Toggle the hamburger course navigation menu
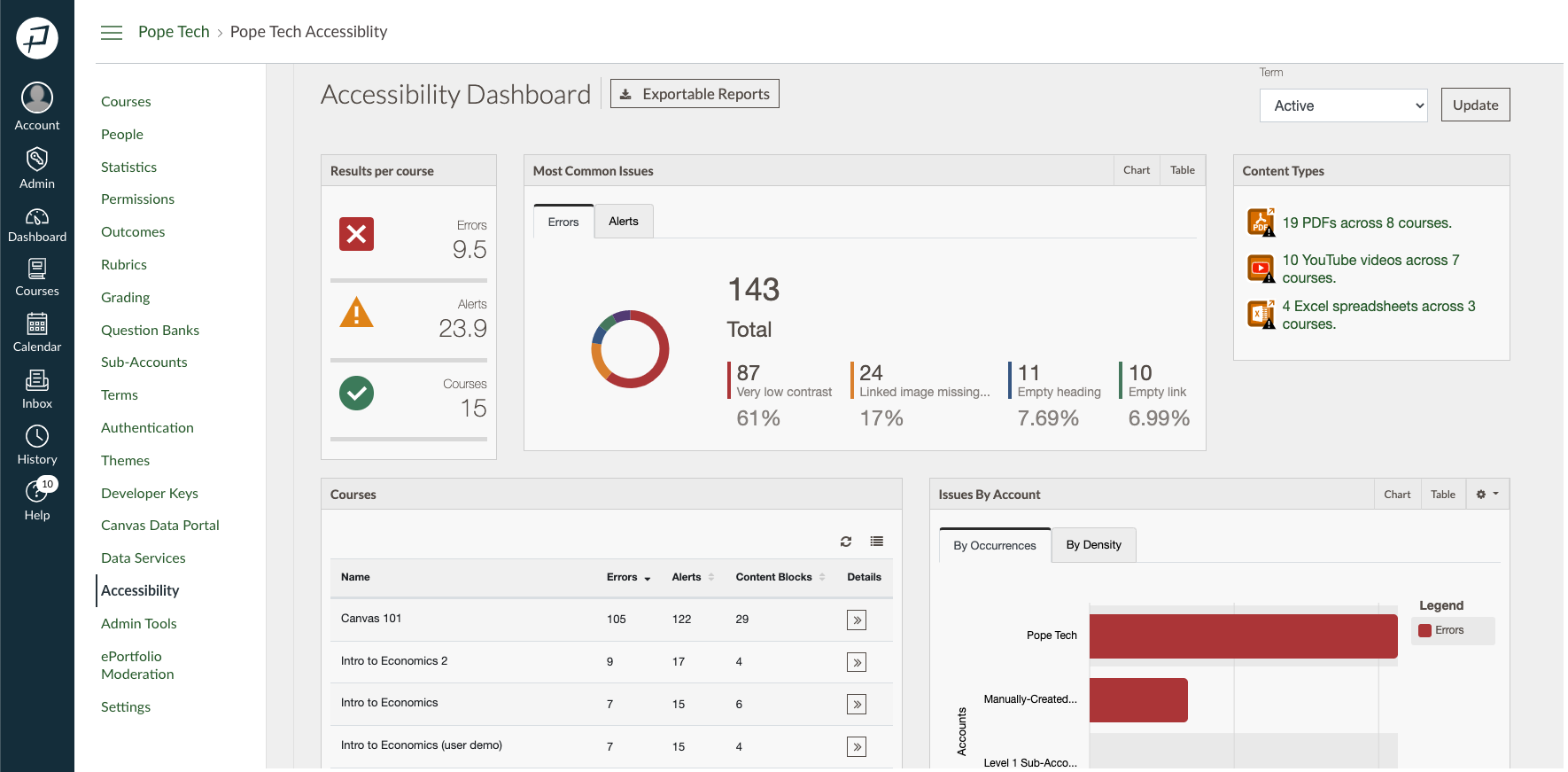The image size is (1568, 772). point(112,33)
